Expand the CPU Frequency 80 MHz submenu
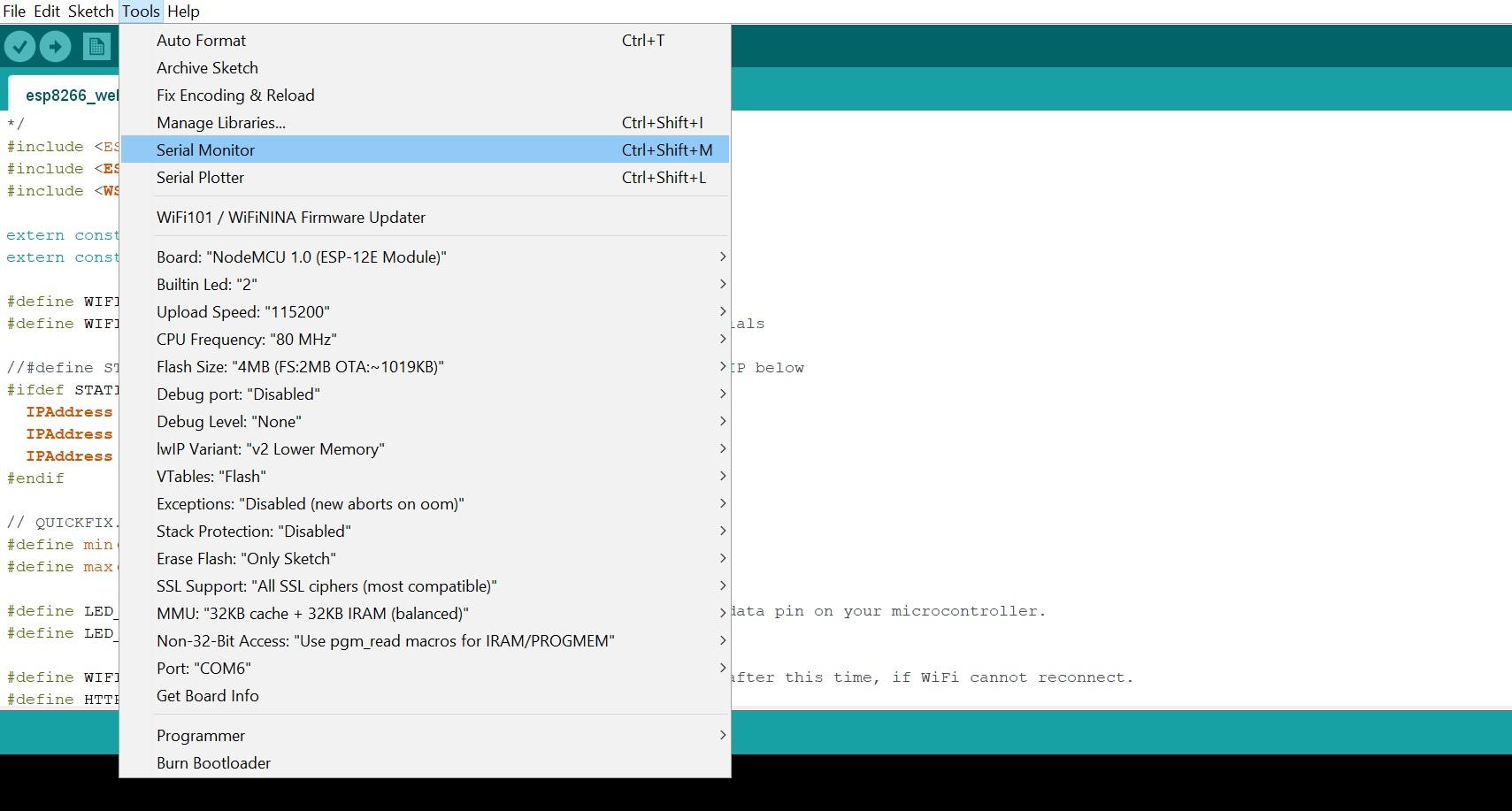1512x811 pixels. [425, 340]
